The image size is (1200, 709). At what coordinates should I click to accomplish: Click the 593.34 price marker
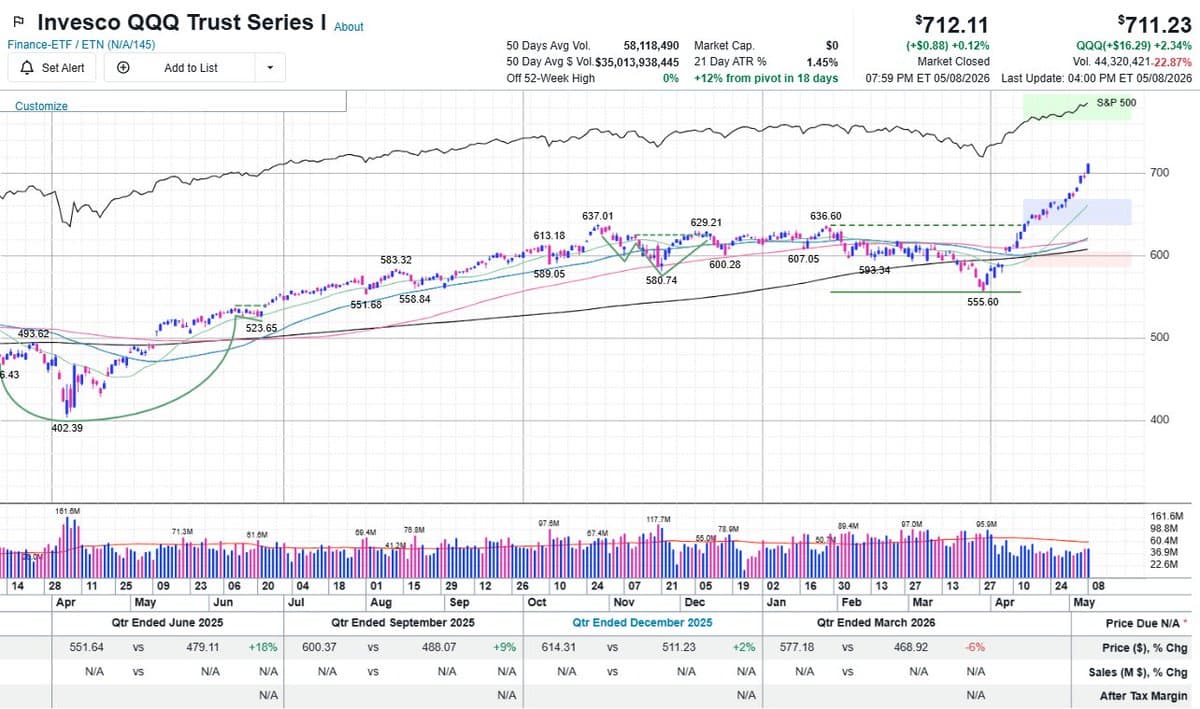874,271
